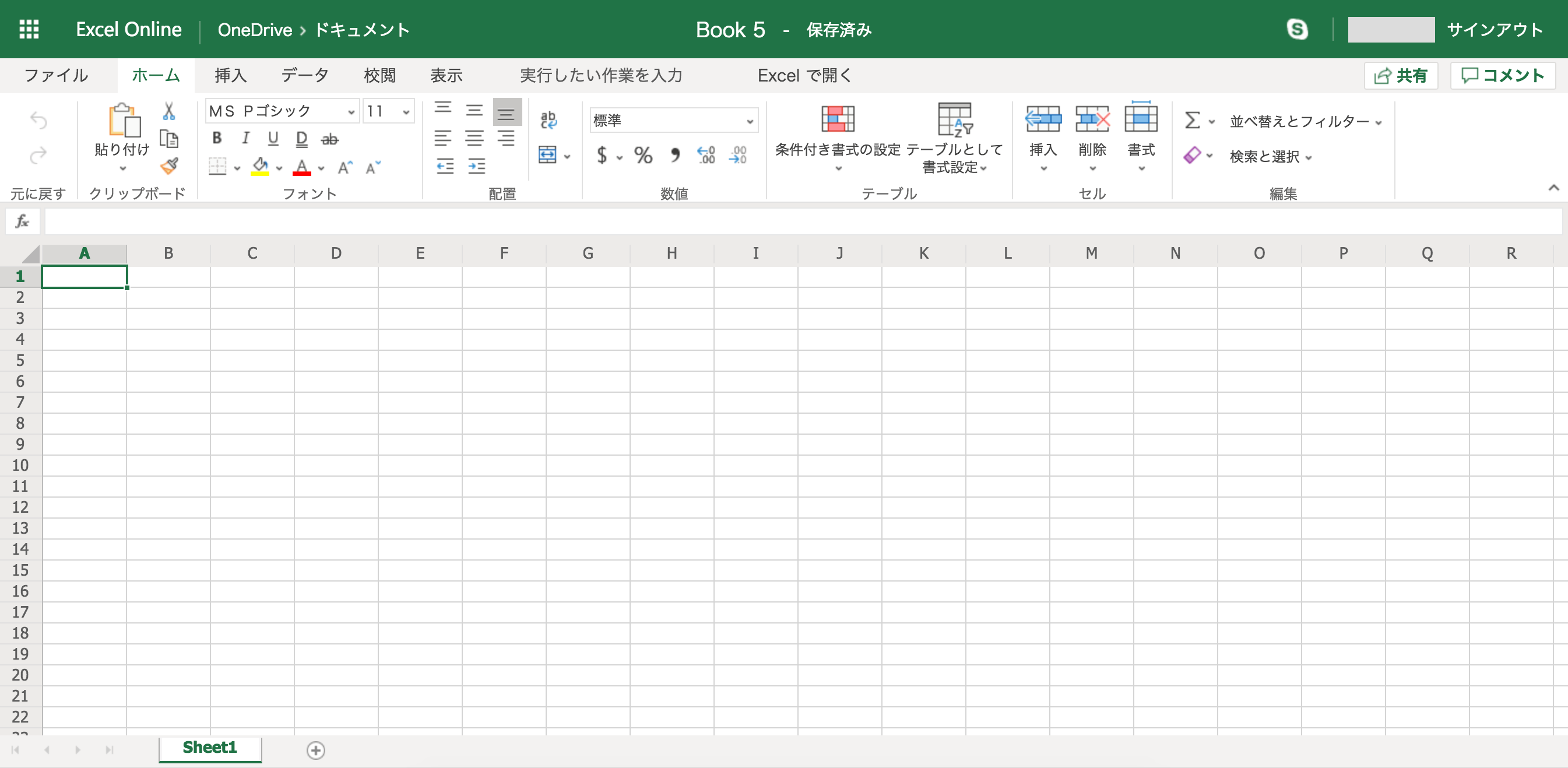Toggle Italic formatting
Screen dimensions: 1568x768
[x=245, y=138]
